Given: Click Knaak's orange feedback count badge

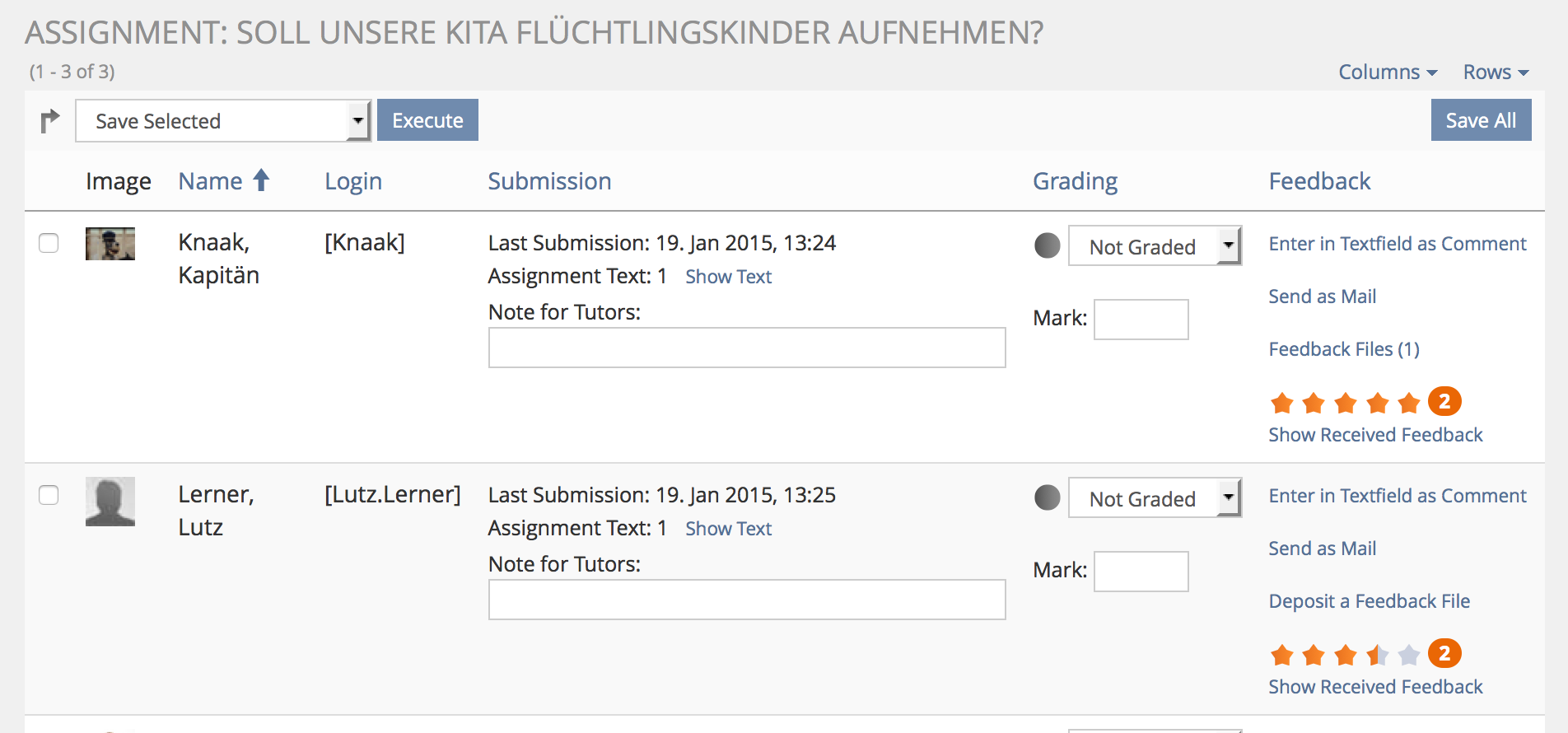Looking at the screenshot, I should (x=1444, y=402).
